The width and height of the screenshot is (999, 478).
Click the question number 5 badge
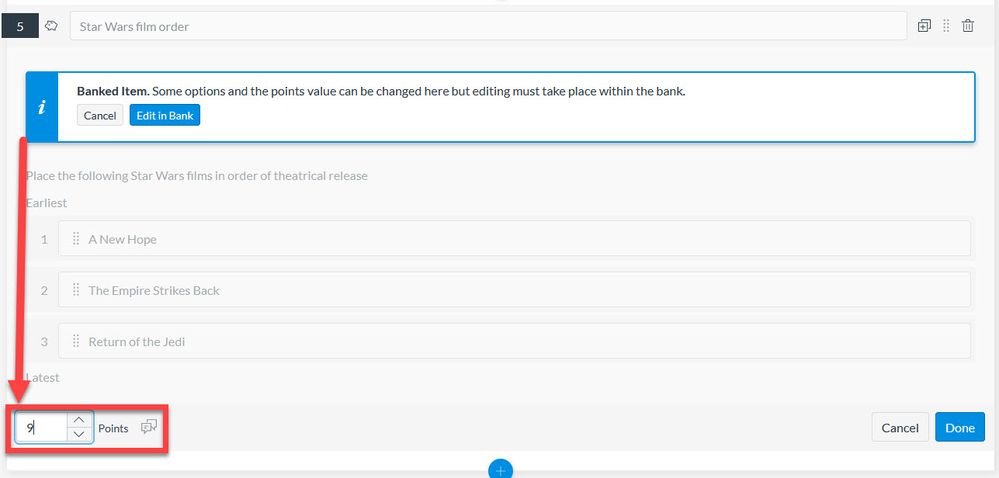click(x=20, y=27)
